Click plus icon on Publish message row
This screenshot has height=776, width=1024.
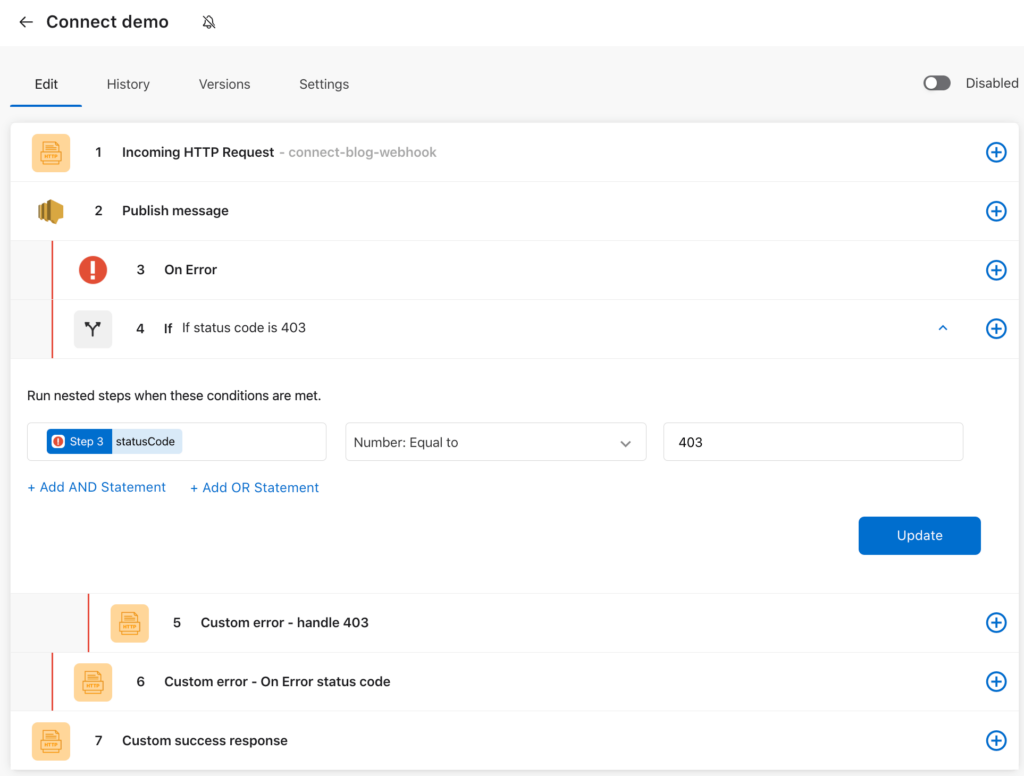point(996,211)
